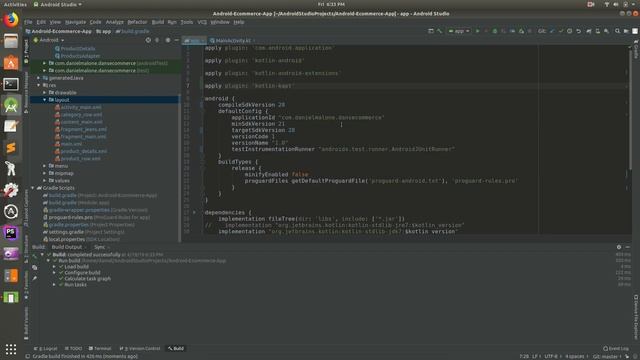Click the Gradle side tab
640x360 pixels.
click(x=636, y=50)
